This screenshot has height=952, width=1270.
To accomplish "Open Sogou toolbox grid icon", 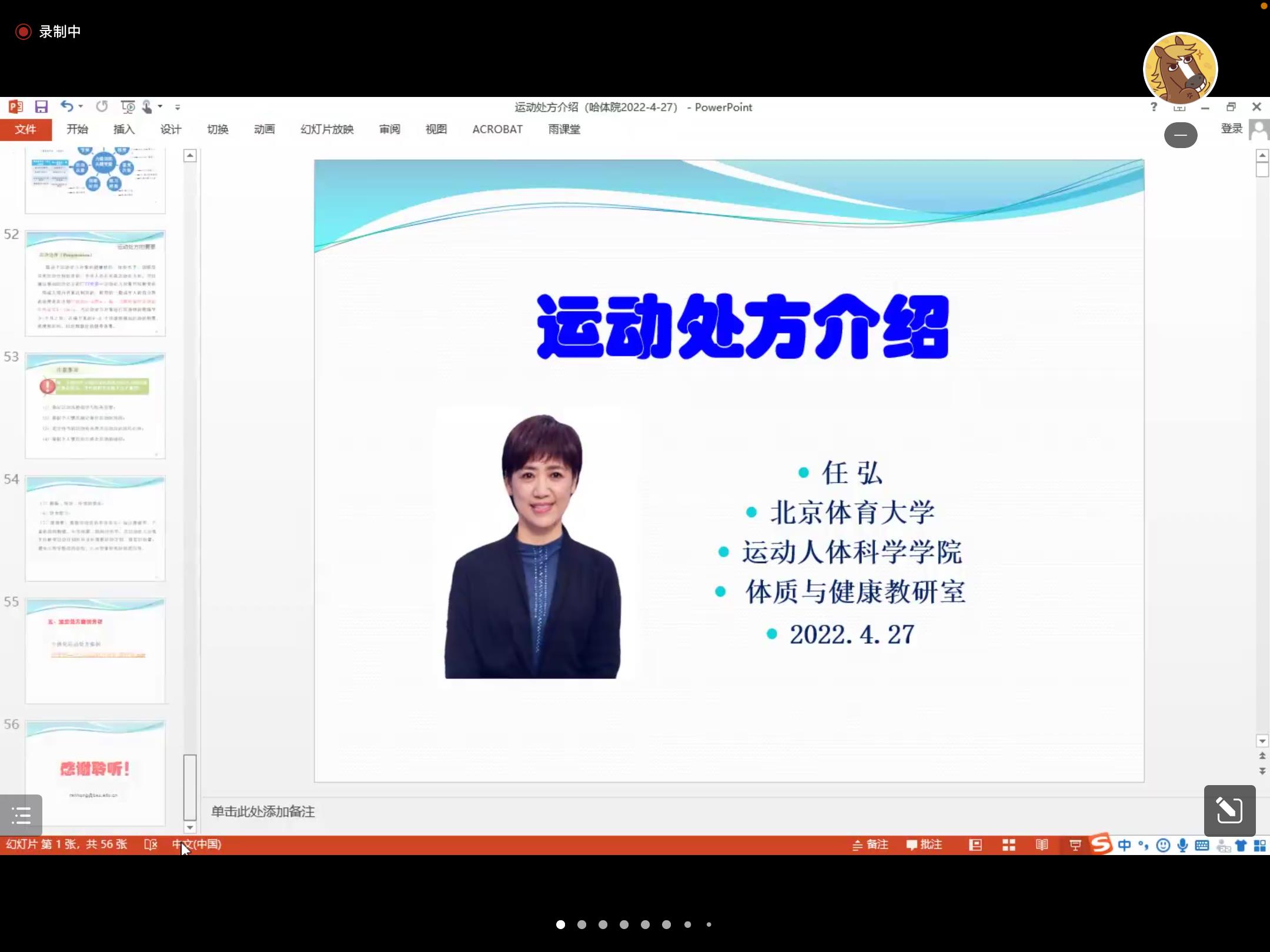I will pos(1260,846).
